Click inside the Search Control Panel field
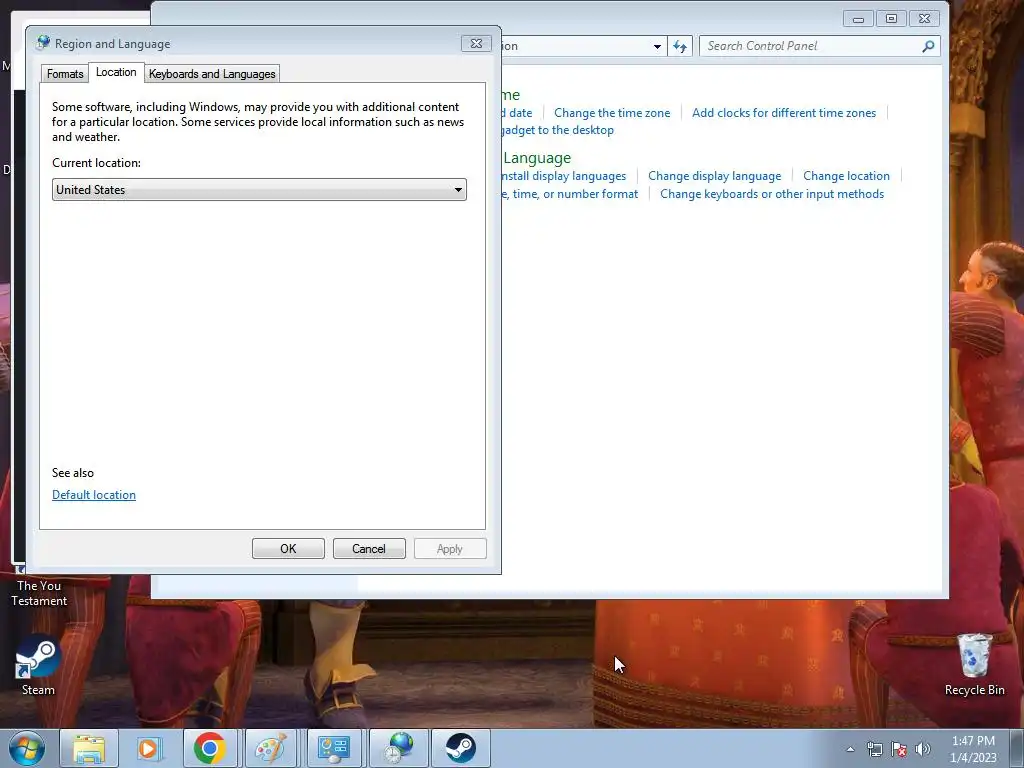This screenshot has width=1024, height=768. click(811, 46)
